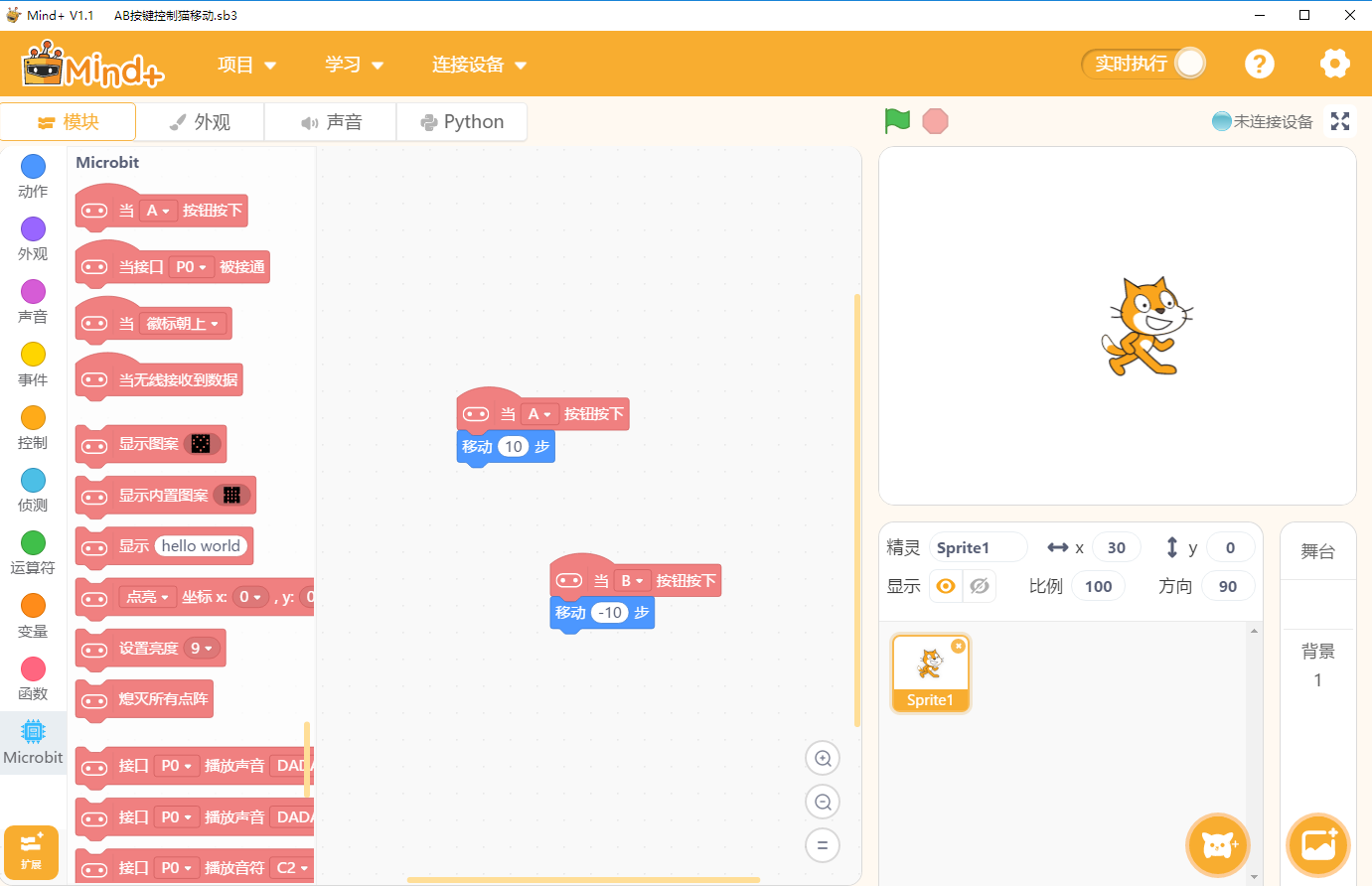Open the 扩展 extensions button

click(31, 852)
